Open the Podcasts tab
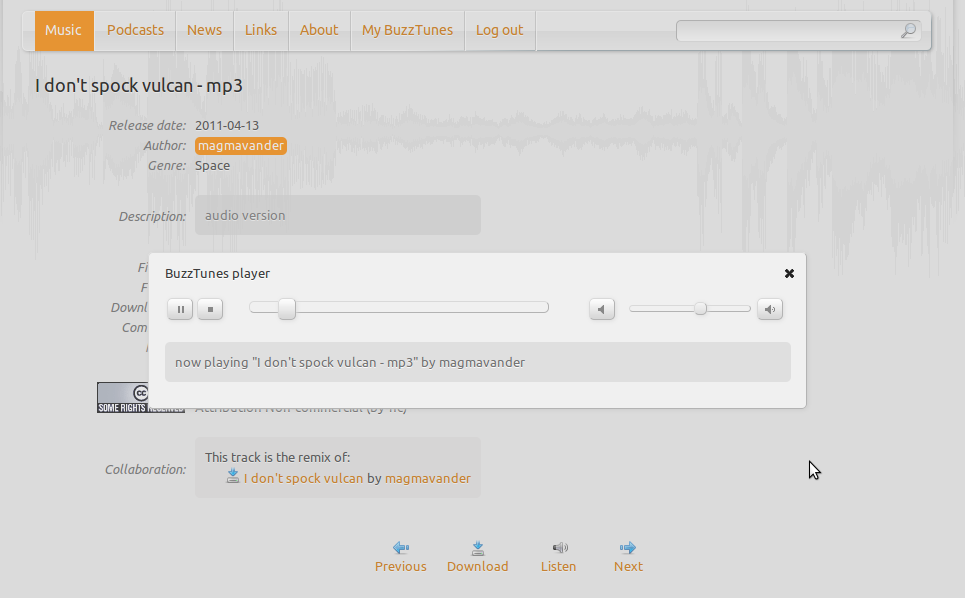Viewport: 965px width, 598px height. pos(135,31)
